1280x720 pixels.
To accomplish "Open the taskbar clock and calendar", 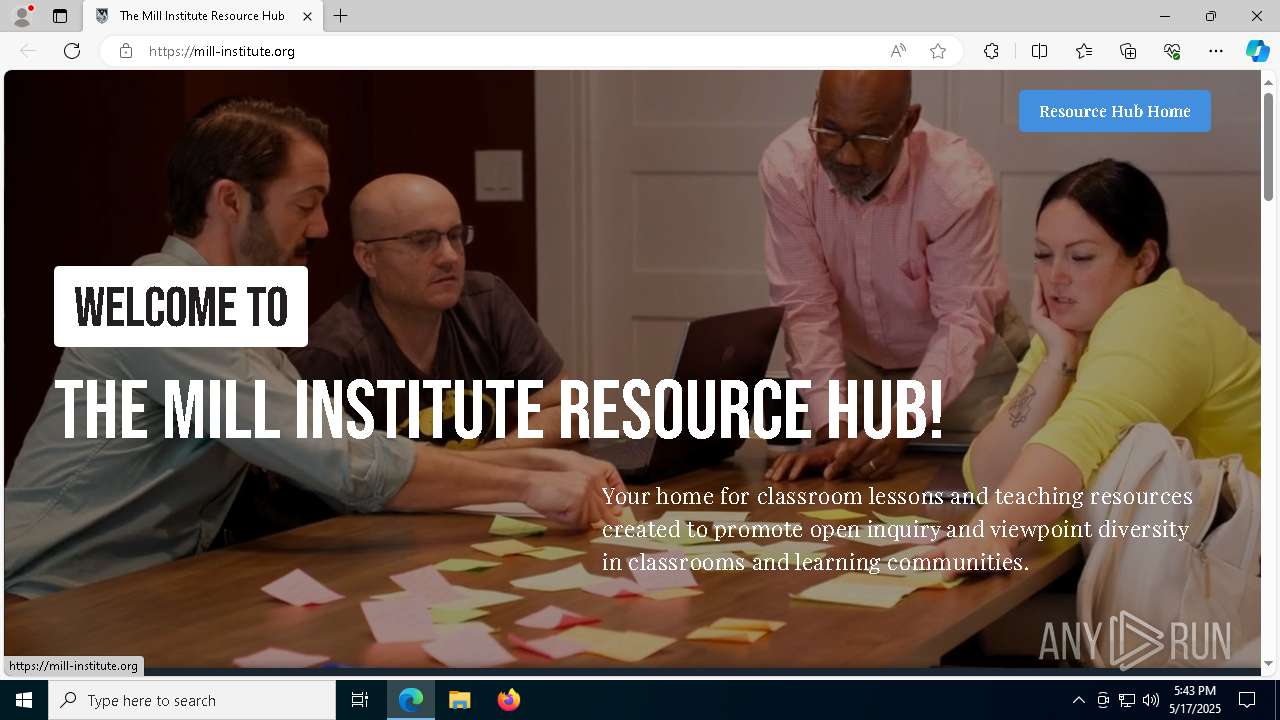I will (1197, 700).
